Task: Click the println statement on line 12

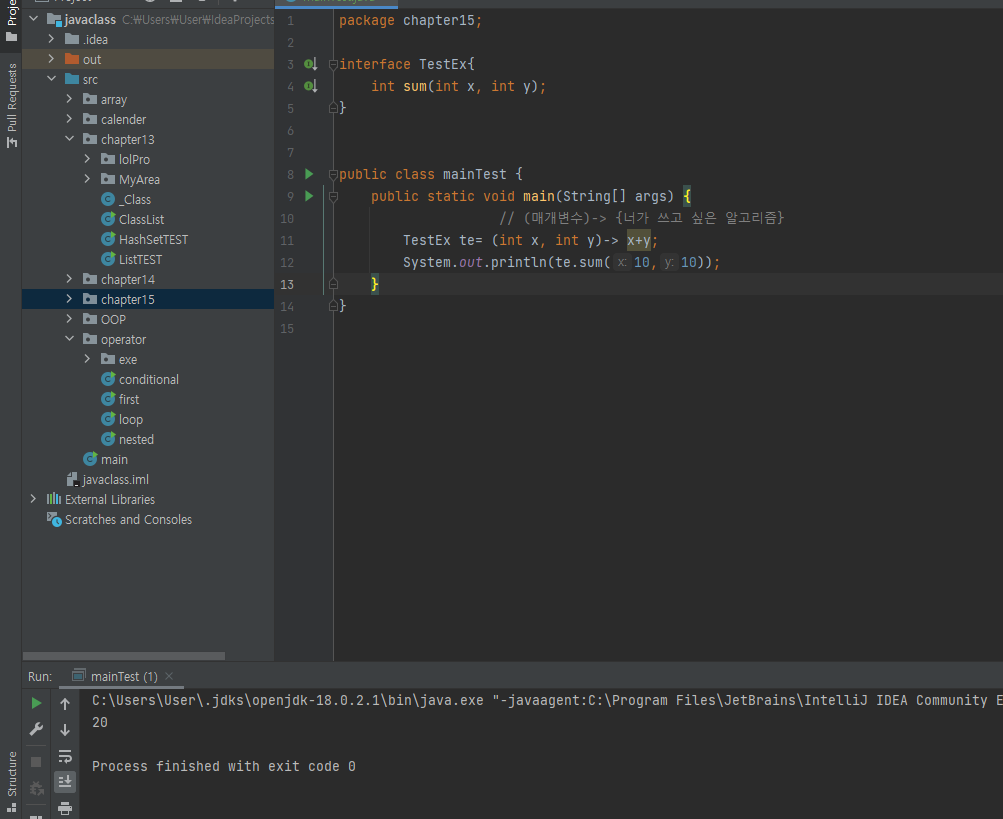Action: pos(561,262)
